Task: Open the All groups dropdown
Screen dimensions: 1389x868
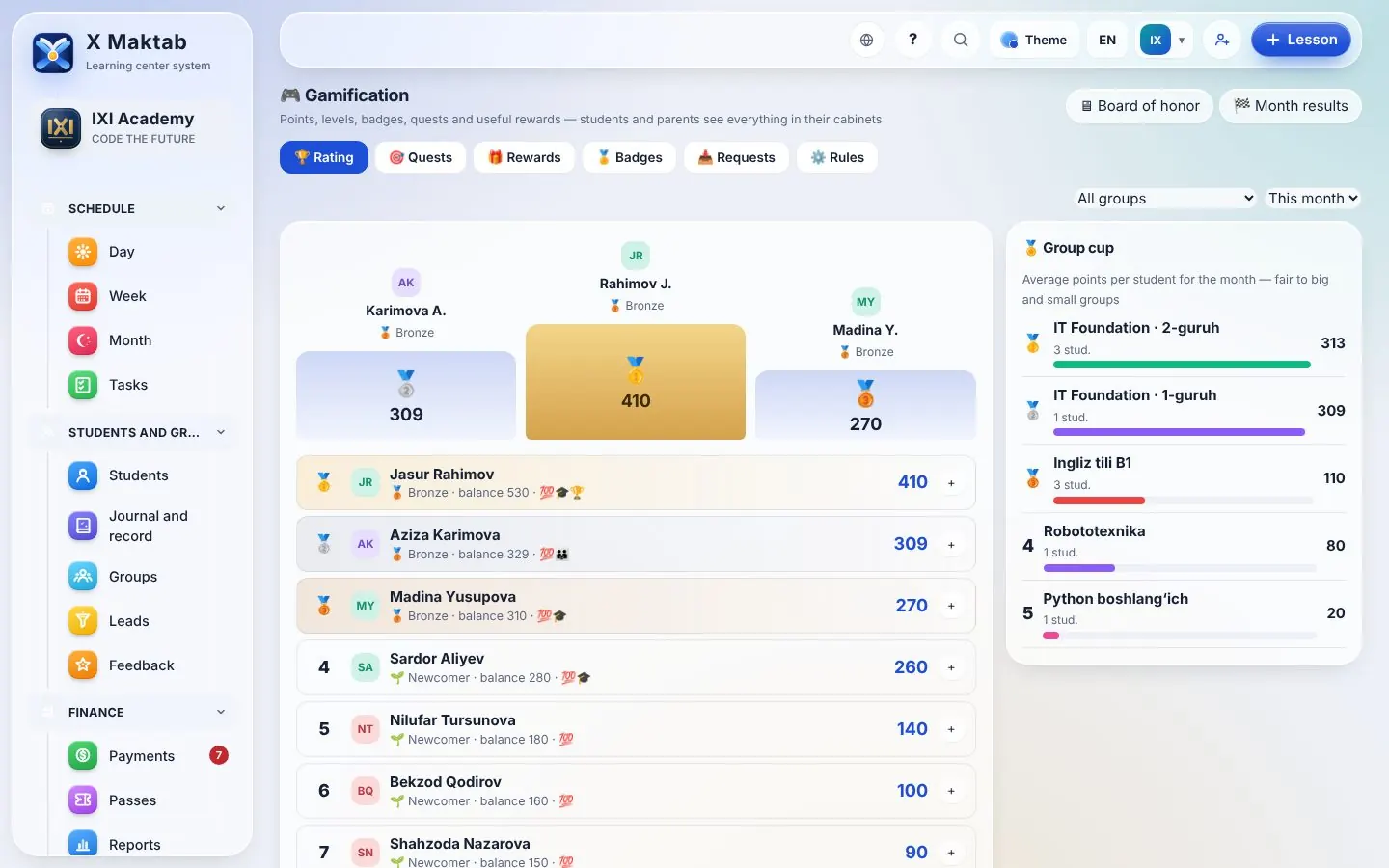Action: pos(1165,198)
